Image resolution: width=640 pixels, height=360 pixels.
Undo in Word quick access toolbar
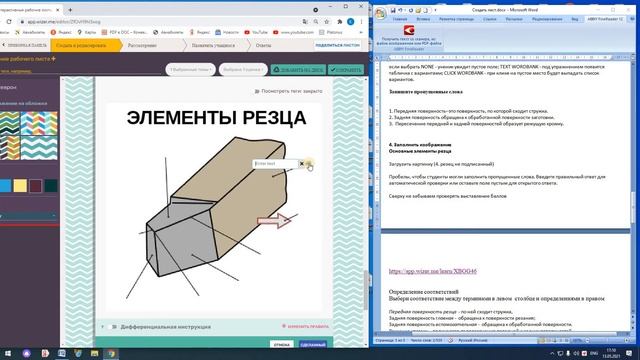400,10
